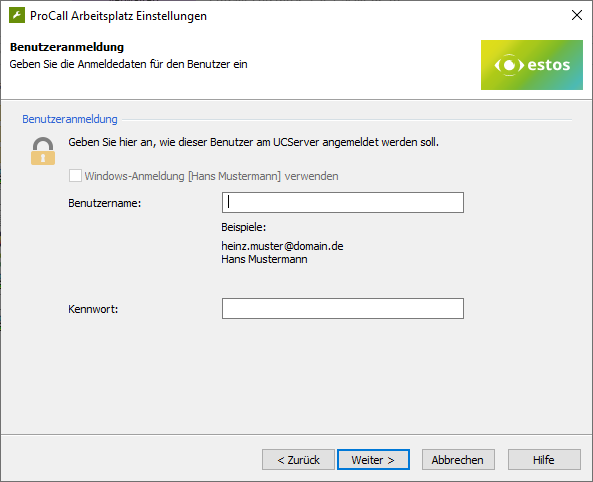Enable the Windows-Anmeldung verwenden checkbox
The height and width of the screenshot is (482, 593).
click(75, 176)
